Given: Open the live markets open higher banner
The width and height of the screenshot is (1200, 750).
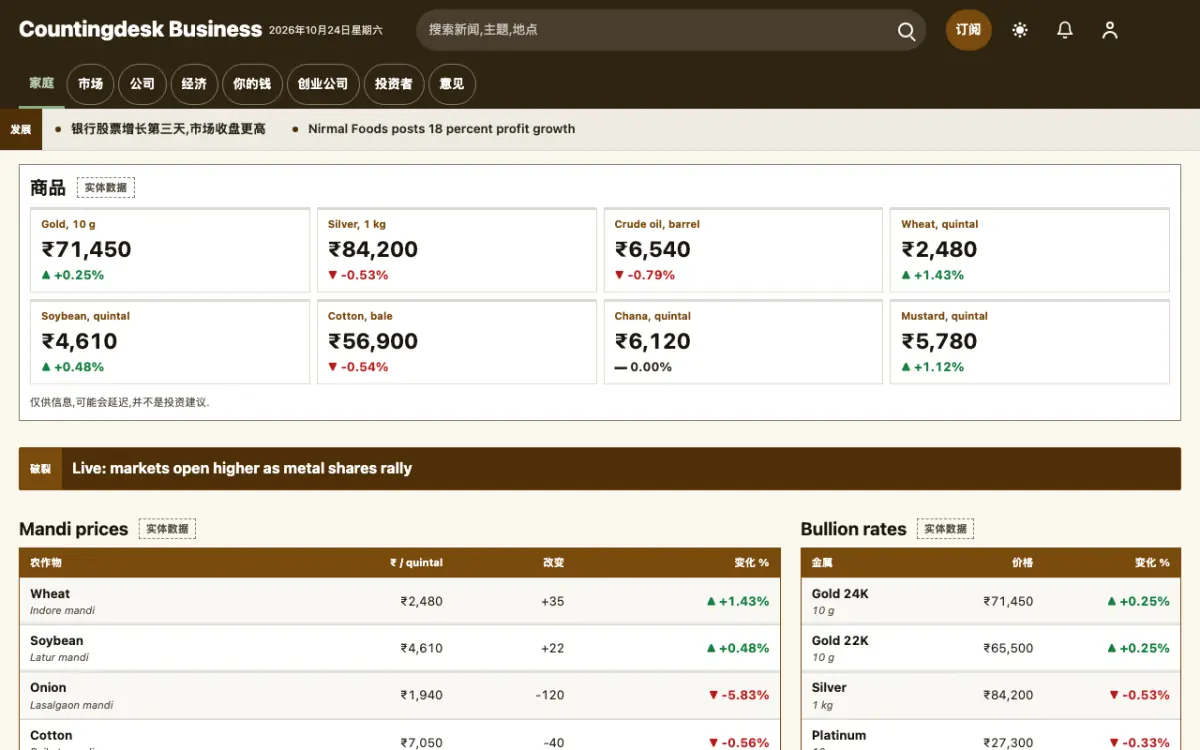Looking at the screenshot, I should [x=600, y=468].
